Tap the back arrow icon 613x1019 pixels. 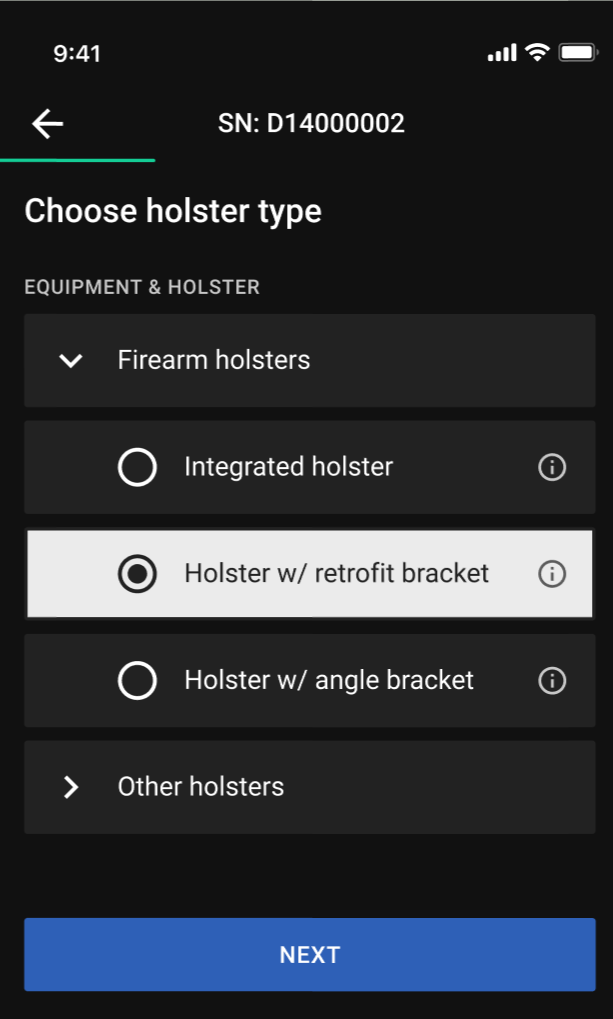(47, 124)
